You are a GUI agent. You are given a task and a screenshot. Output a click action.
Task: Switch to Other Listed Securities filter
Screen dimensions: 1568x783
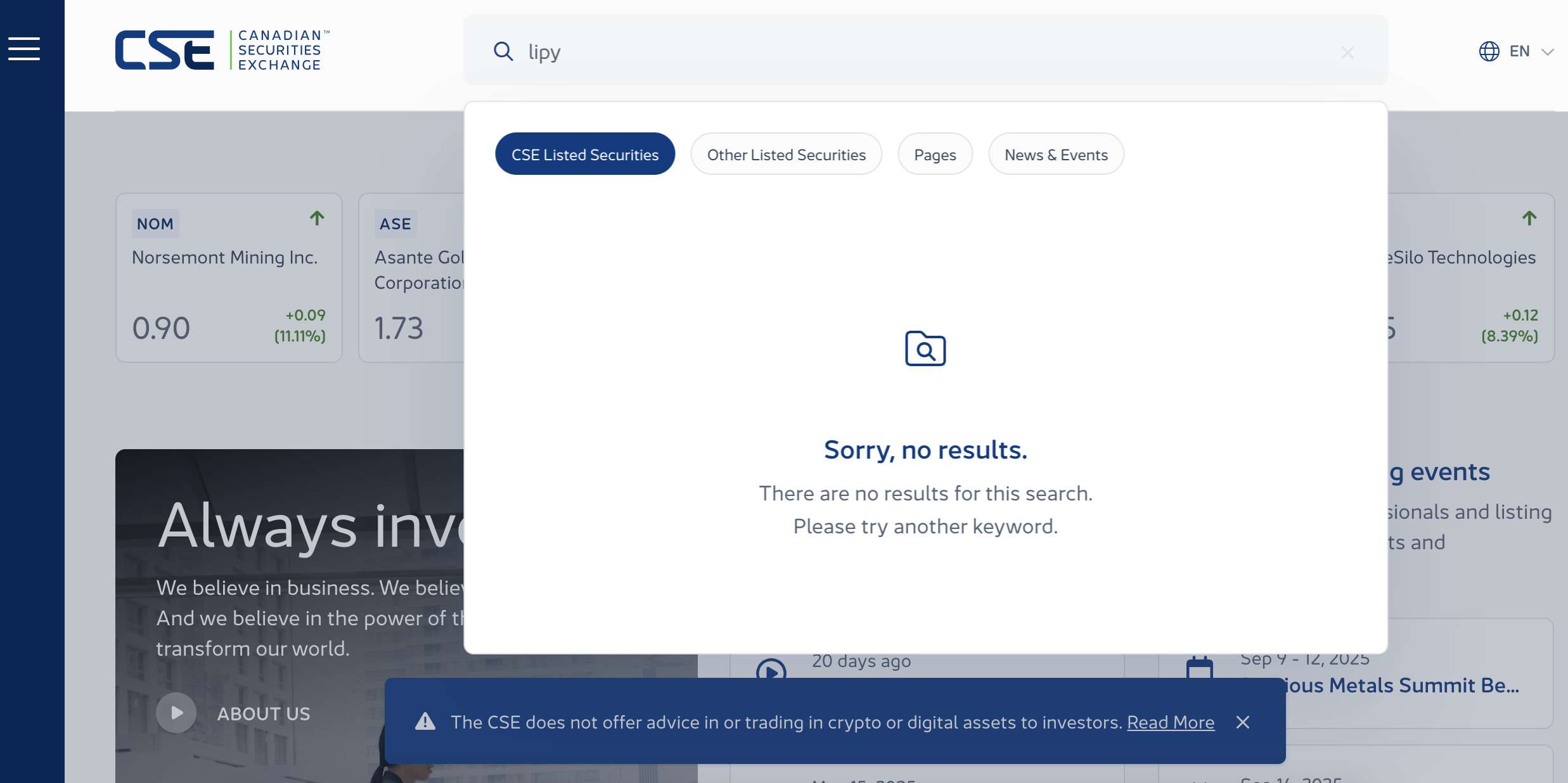point(786,154)
